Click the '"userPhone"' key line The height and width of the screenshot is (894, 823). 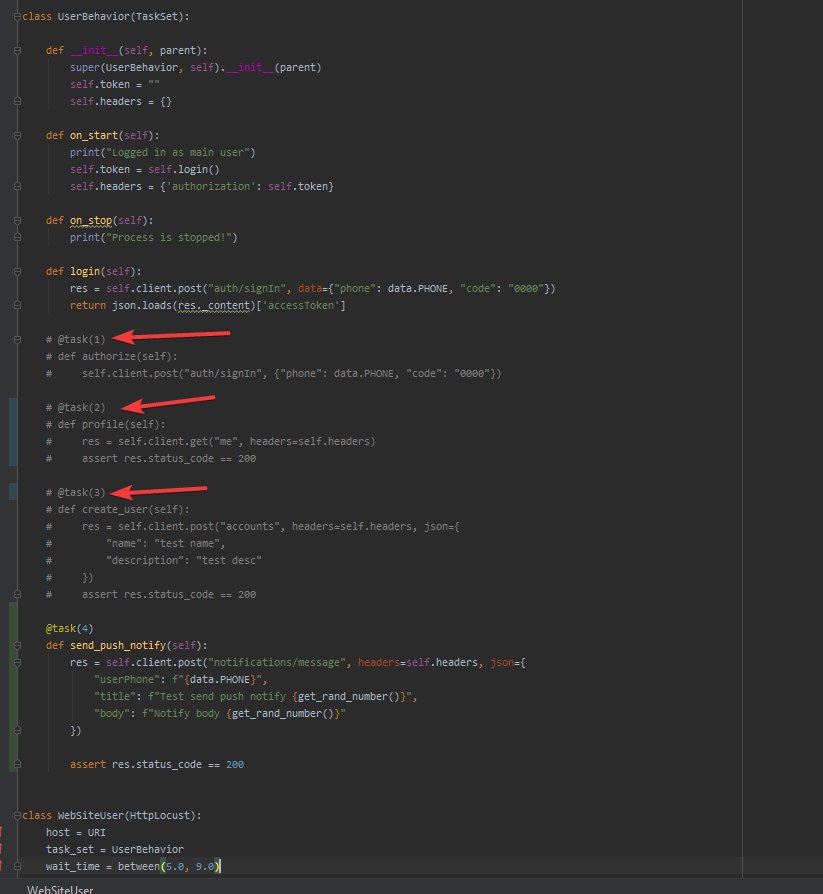point(181,680)
